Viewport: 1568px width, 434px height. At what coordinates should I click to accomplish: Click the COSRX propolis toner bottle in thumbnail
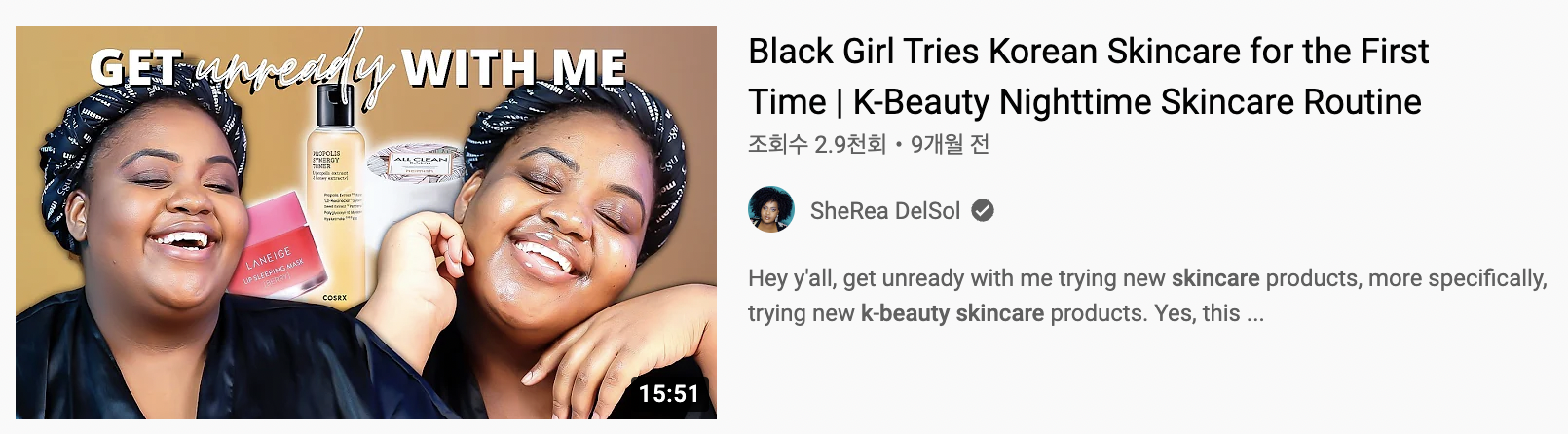337,195
